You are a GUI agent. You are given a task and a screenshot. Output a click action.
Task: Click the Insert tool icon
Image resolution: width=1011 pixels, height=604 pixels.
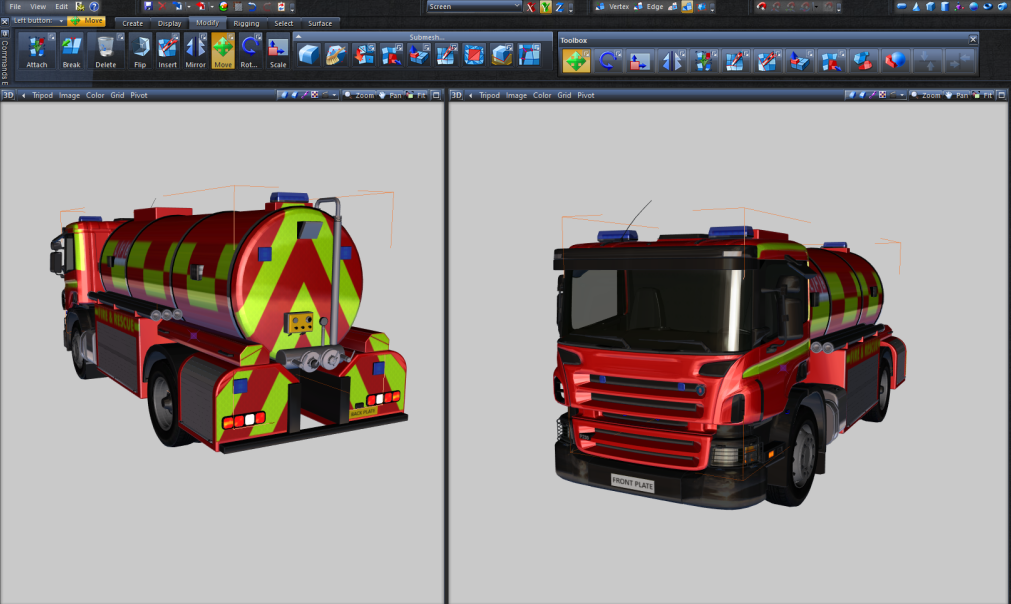[167, 51]
